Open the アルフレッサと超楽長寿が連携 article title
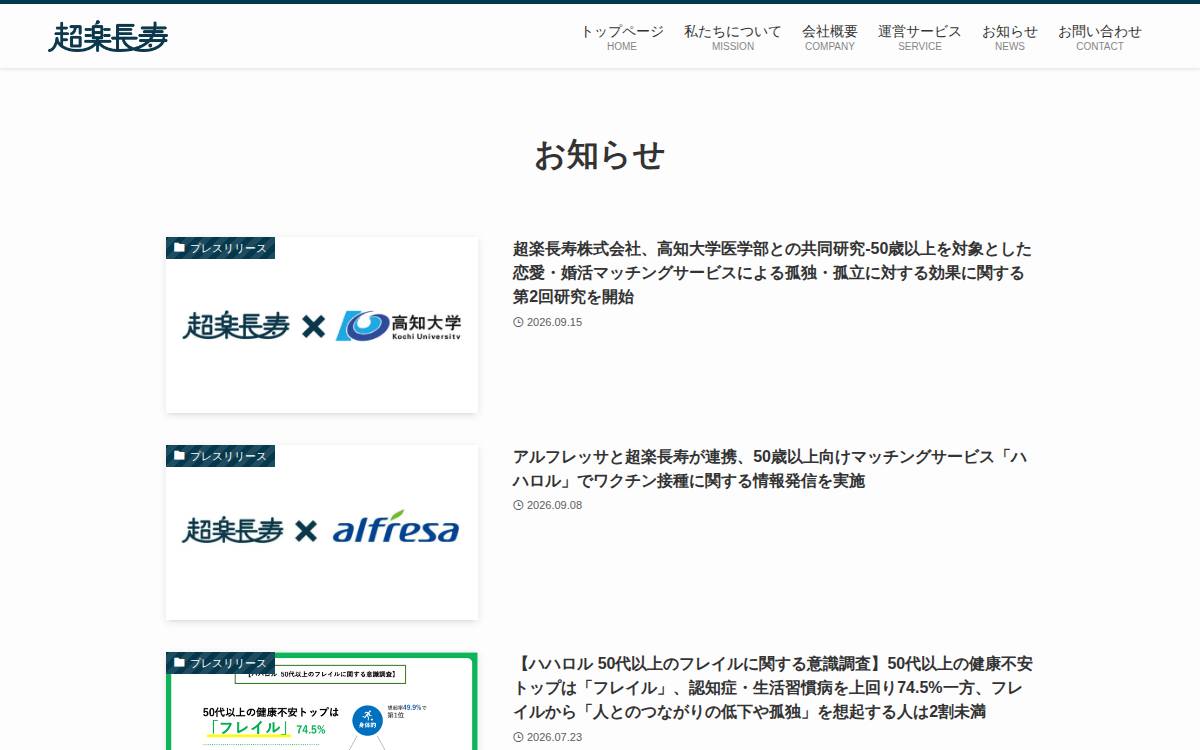1200x750 pixels. [770, 469]
